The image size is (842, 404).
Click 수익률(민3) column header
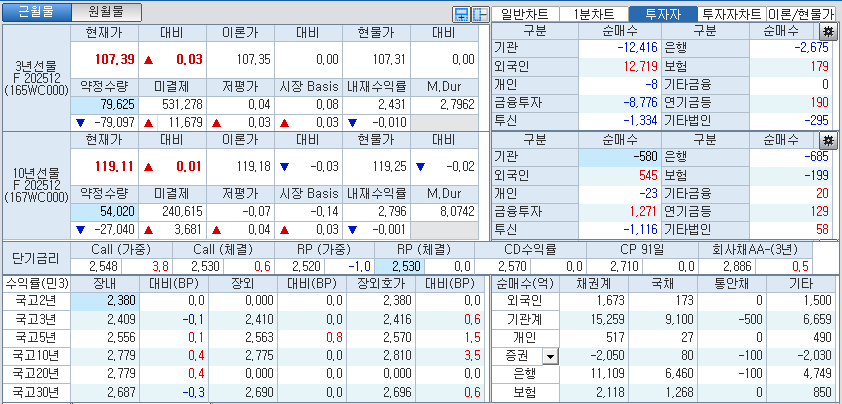(x=36, y=284)
